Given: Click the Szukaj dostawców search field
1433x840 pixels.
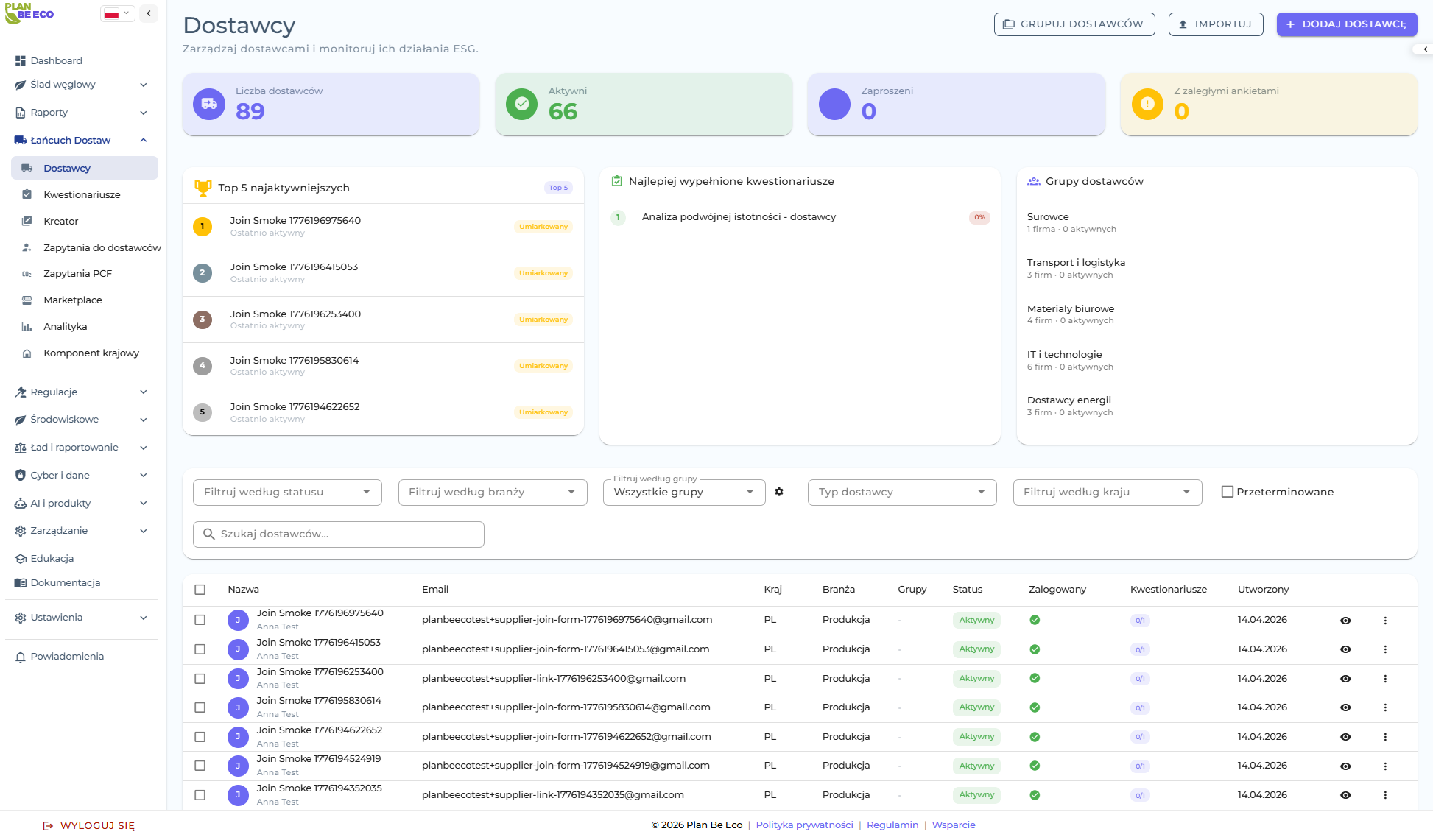Looking at the screenshot, I should coord(339,534).
